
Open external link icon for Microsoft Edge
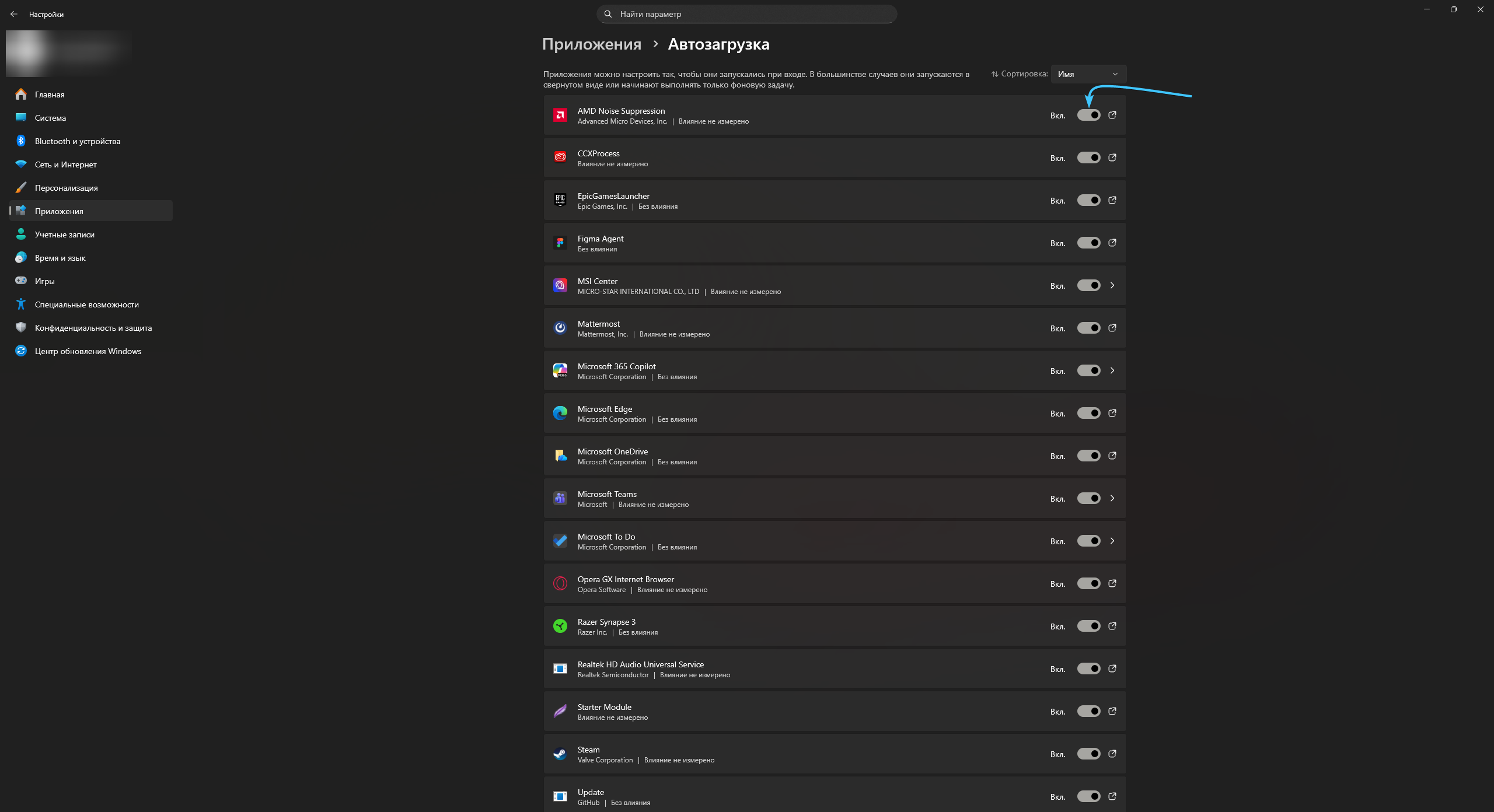click(x=1112, y=413)
